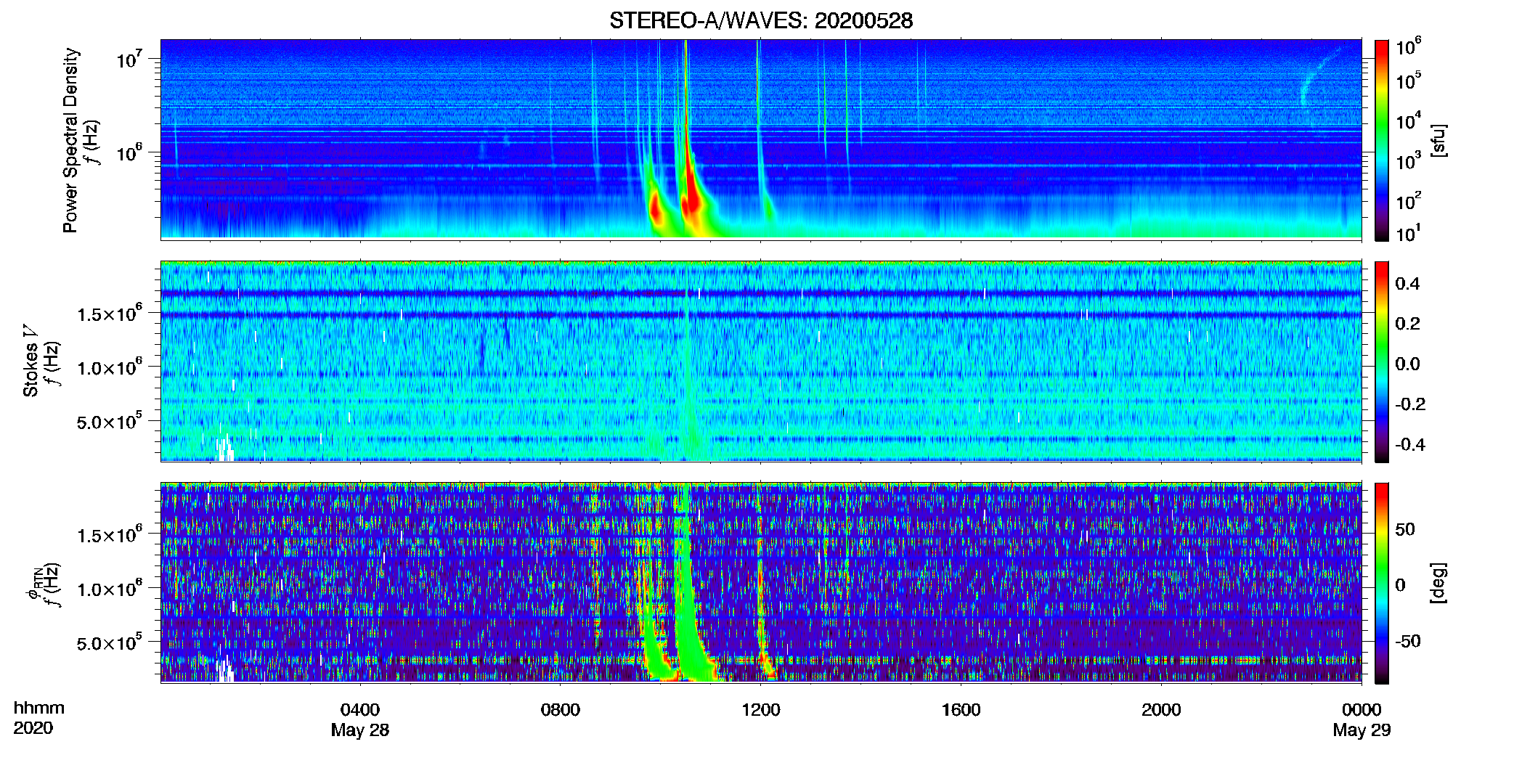Select the 10^2 label on sfu colorbar
Image resolution: width=1522 pixels, height=784 pixels.
pyautogui.click(x=1409, y=200)
